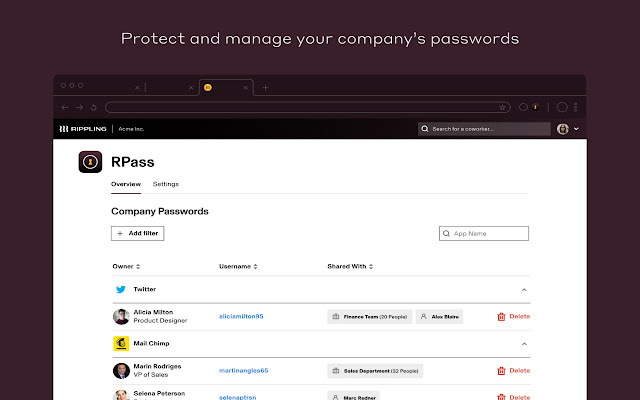
Task: Open the aliciamilton95 username link
Action: pyautogui.click(x=241, y=316)
